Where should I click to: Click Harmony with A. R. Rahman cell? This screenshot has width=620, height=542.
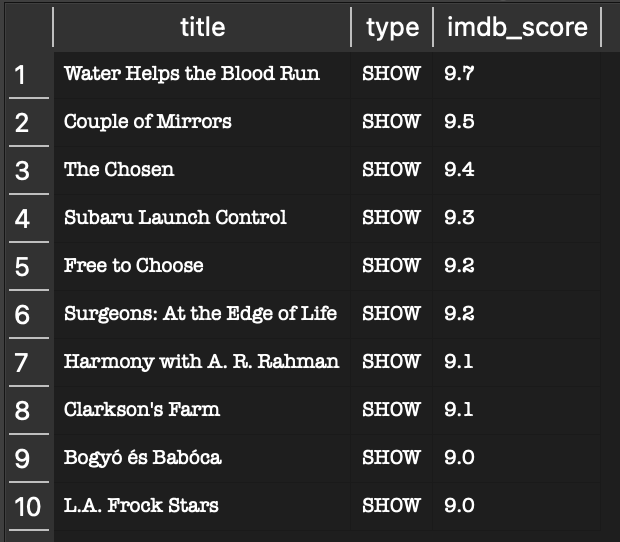pos(202,362)
